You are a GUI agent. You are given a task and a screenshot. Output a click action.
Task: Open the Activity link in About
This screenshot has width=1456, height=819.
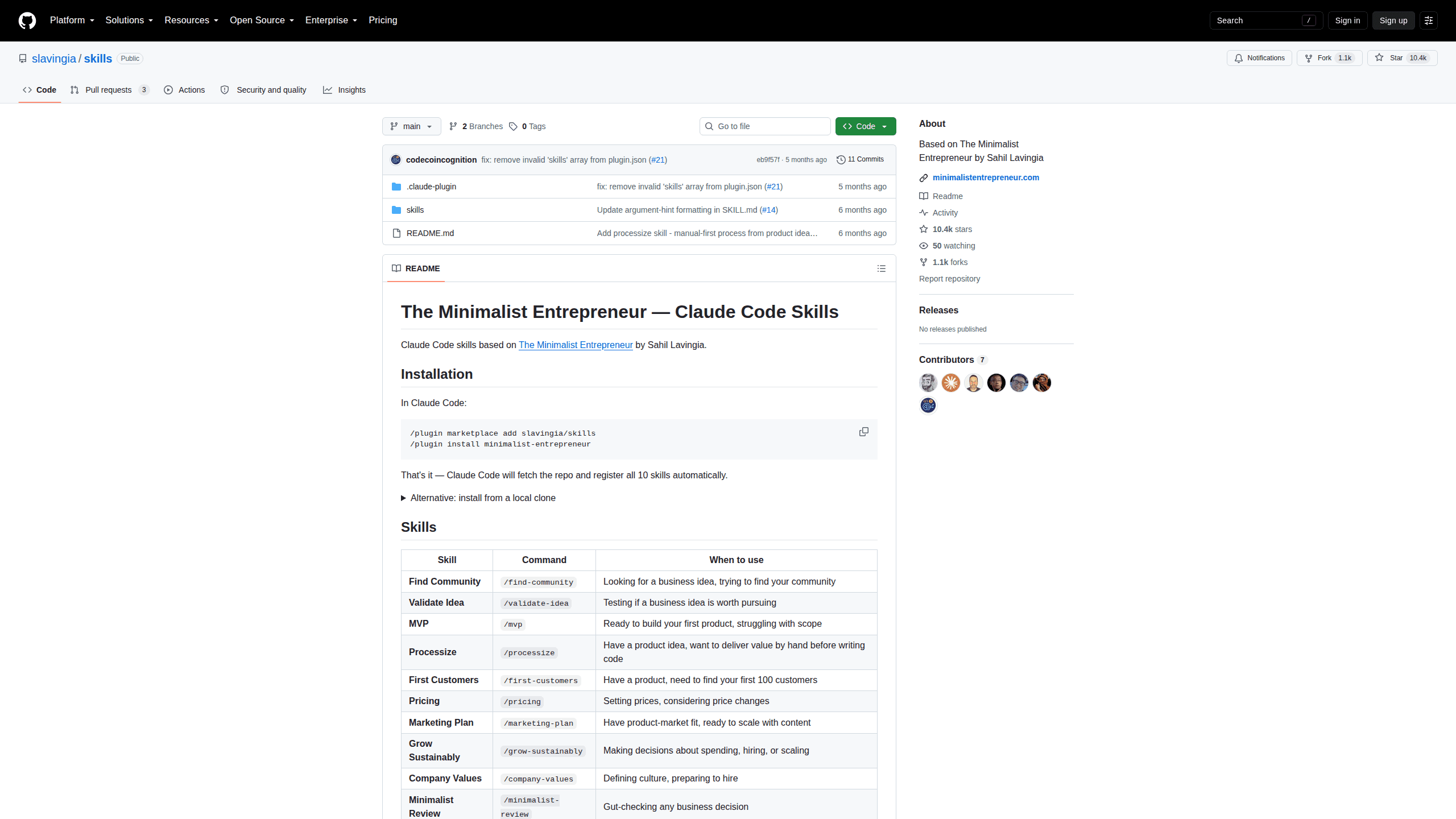click(938, 213)
